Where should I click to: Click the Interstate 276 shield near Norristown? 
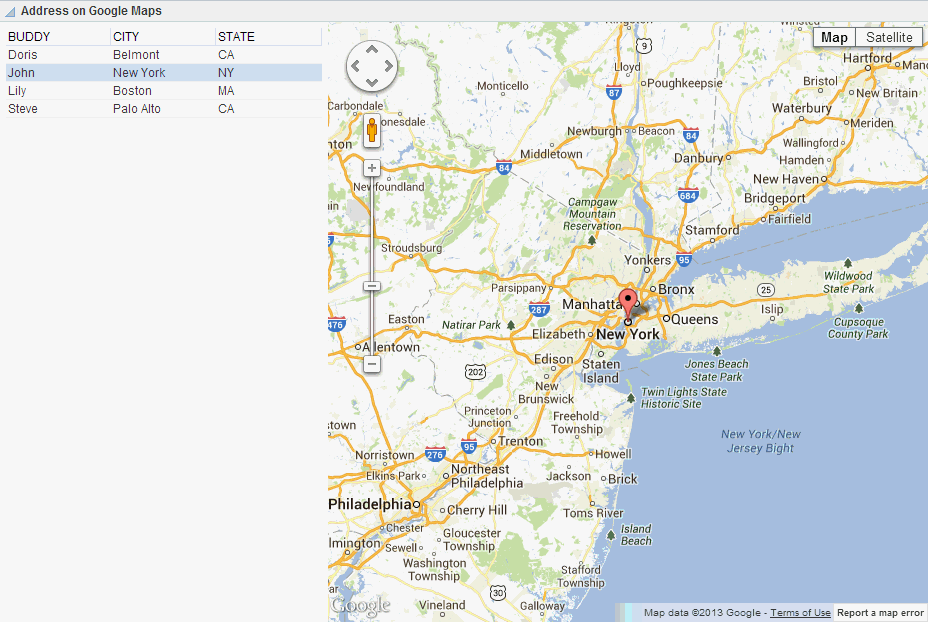(435, 455)
